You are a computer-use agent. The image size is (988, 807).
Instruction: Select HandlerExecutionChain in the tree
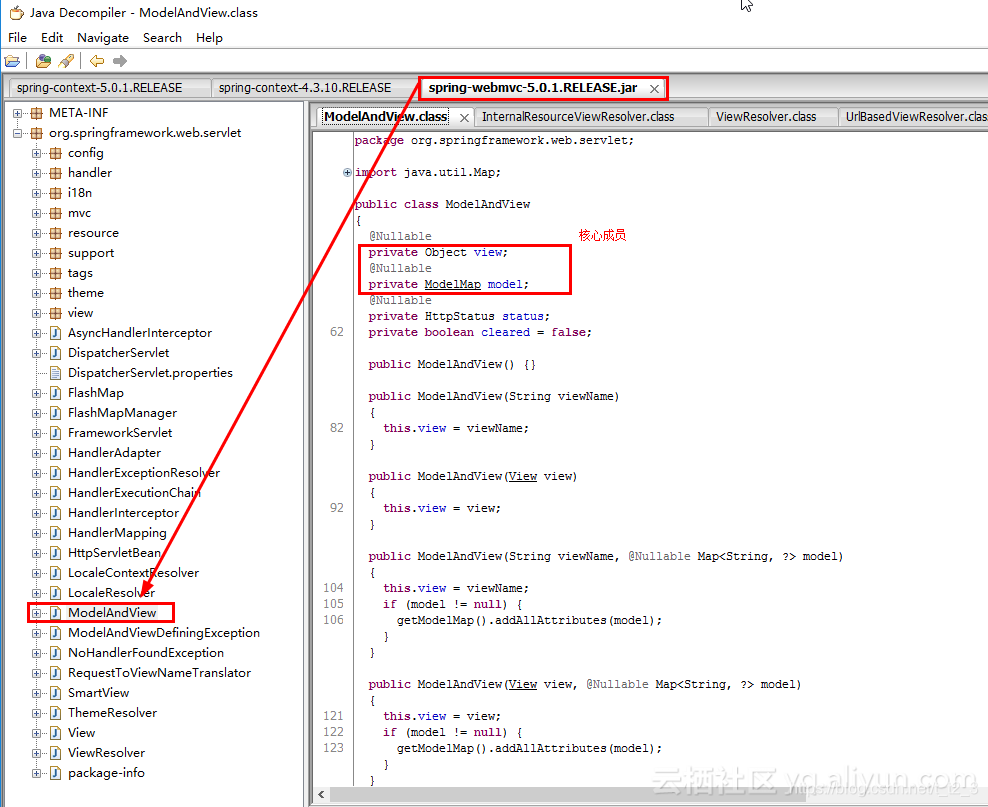(x=134, y=493)
